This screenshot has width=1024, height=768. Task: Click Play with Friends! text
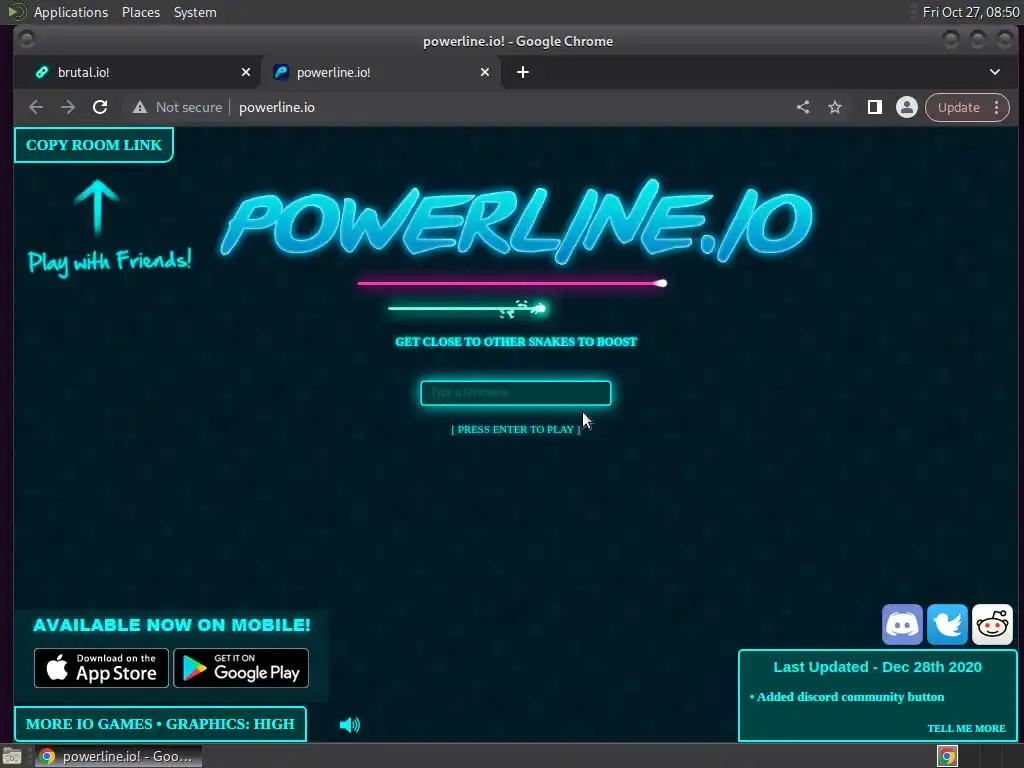tap(110, 261)
